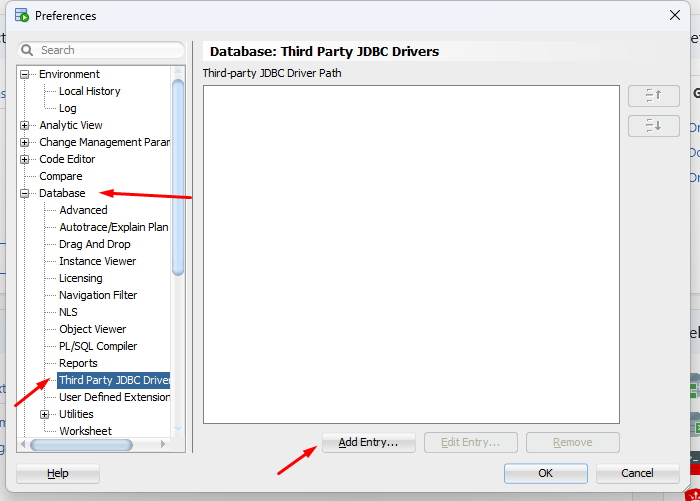Screen dimensions: 700x501
Task: Select the Compare preferences item
Action: pos(61,176)
